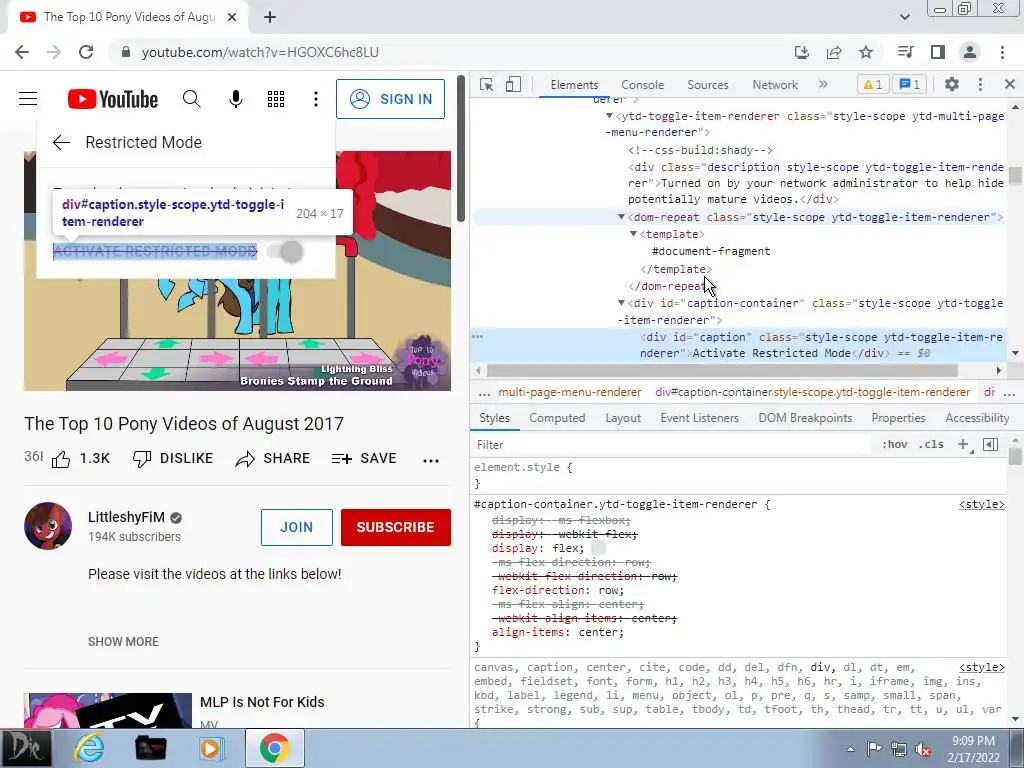Open the Chrome profile avatar
Viewport: 1024px width, 768px height.
(970, 52)
